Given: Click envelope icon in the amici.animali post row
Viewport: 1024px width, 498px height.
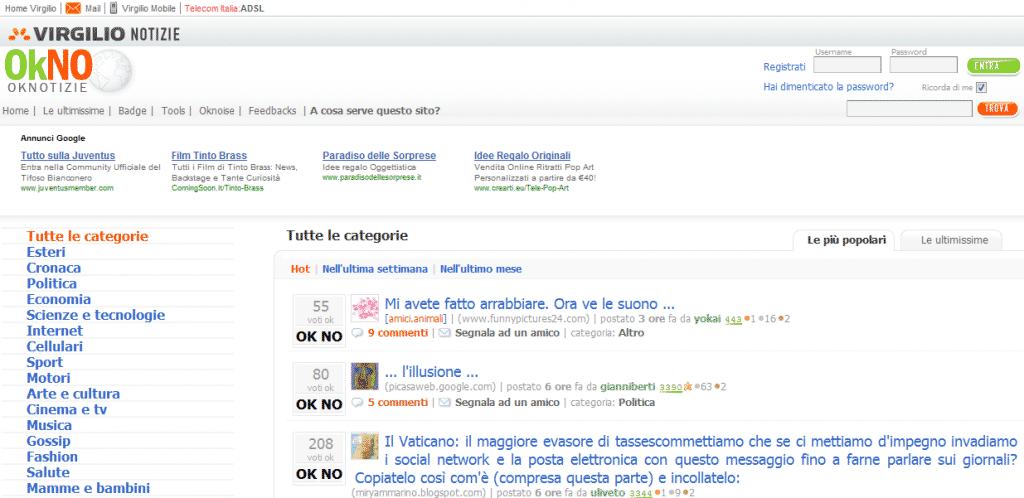Looking at the screenshot, I should tap(444, 333).
